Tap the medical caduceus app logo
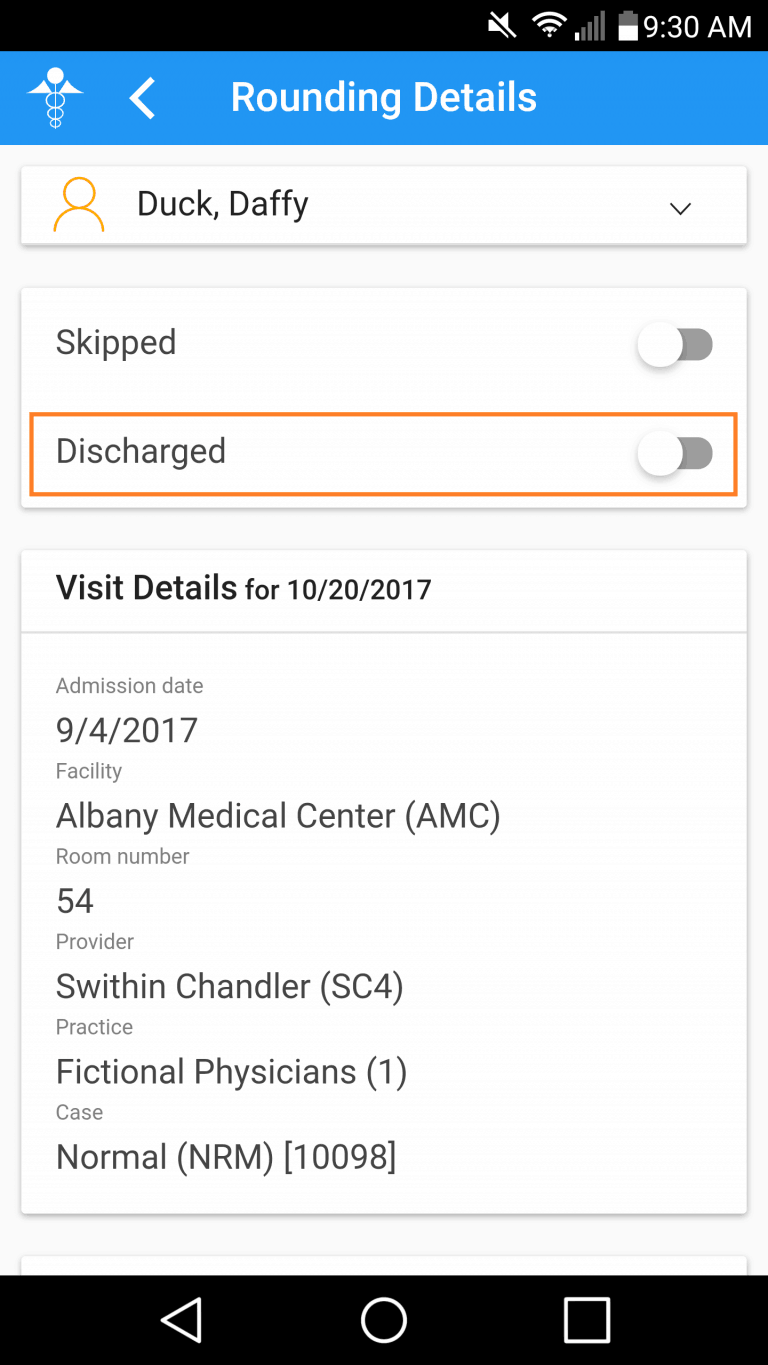768x1365 pixels. click(56, 98)
